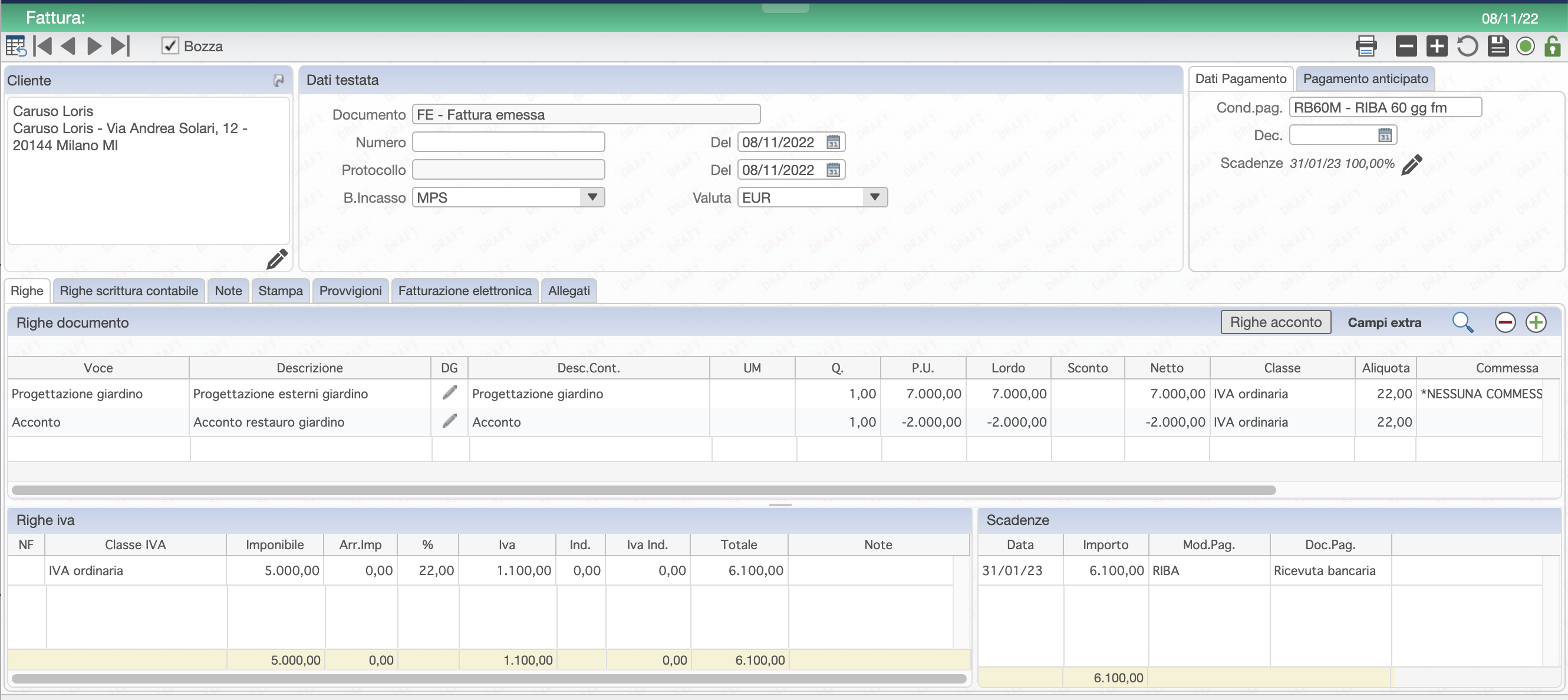Click the green circle status icon
1568x700 pixels.
(1526, 47)
